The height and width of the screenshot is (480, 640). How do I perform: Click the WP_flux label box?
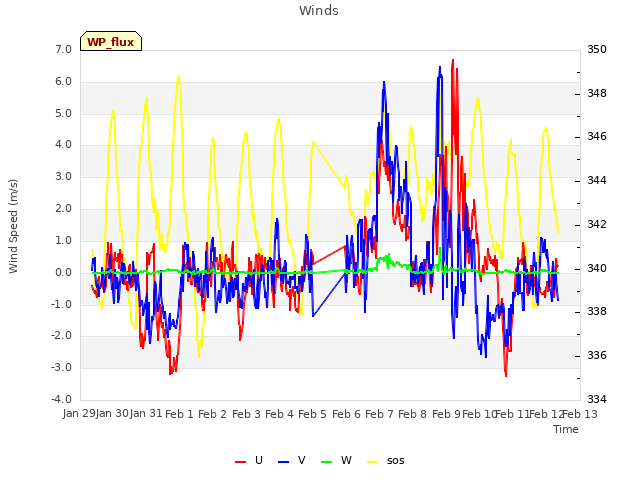coord(111,41)
